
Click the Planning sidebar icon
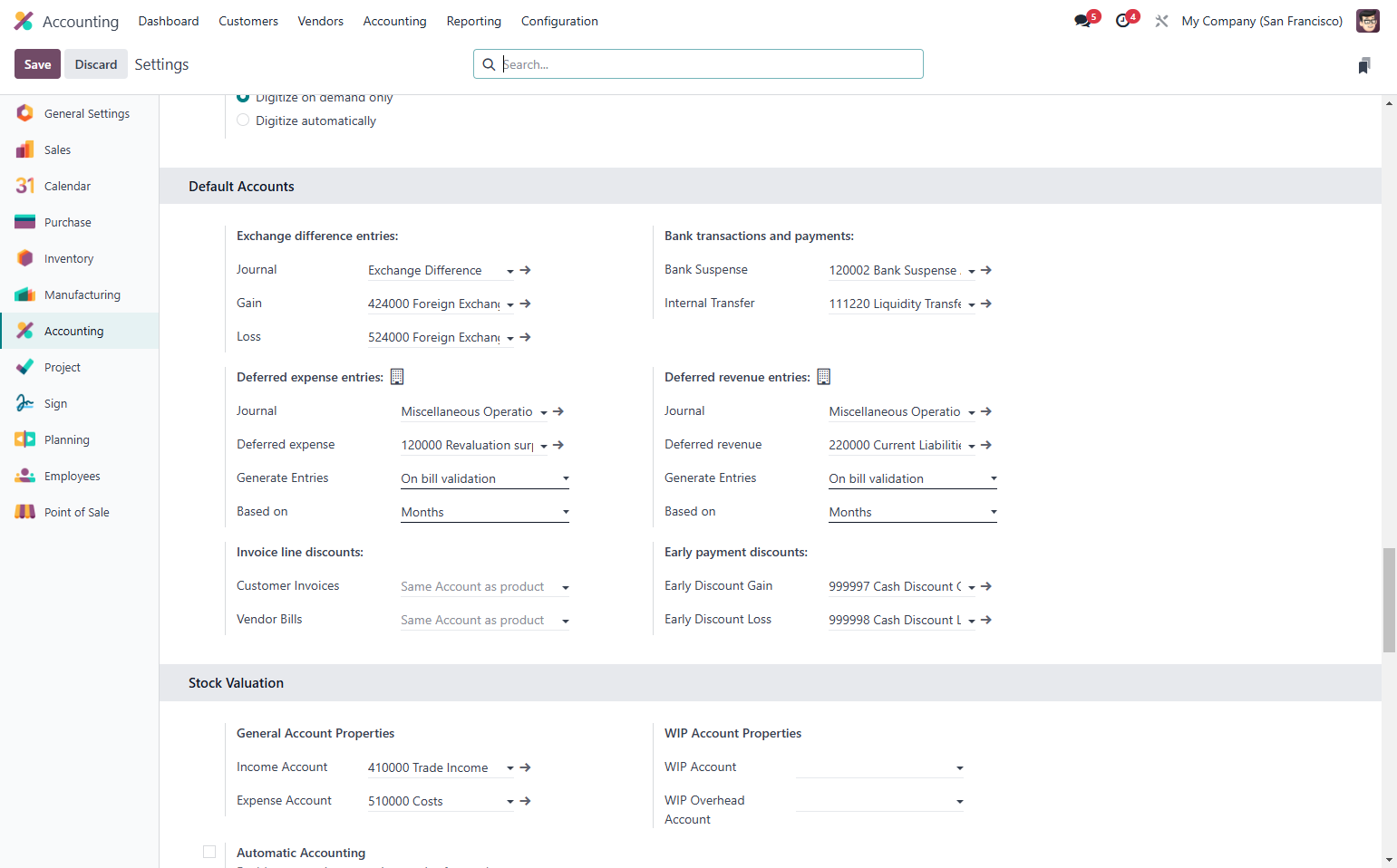tap(25, 439)
